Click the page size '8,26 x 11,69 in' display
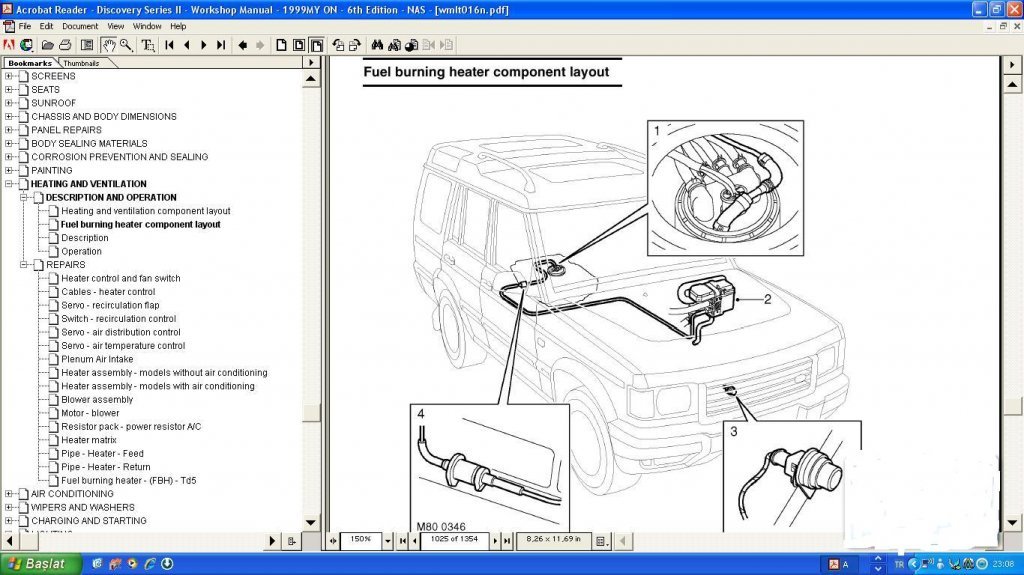Viewport: 1024px width, 575px height. click(x=553, y=540)
